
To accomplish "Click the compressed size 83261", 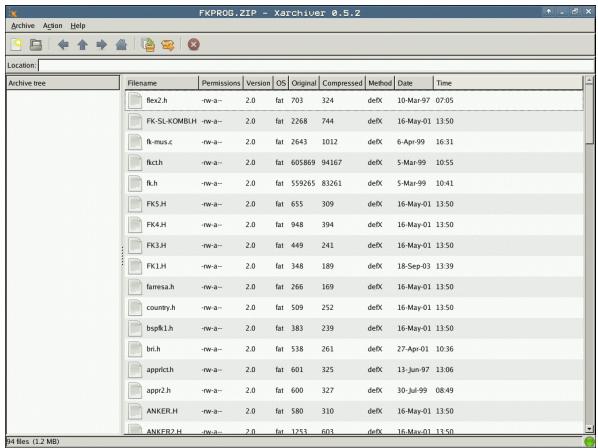I will 331,183.
